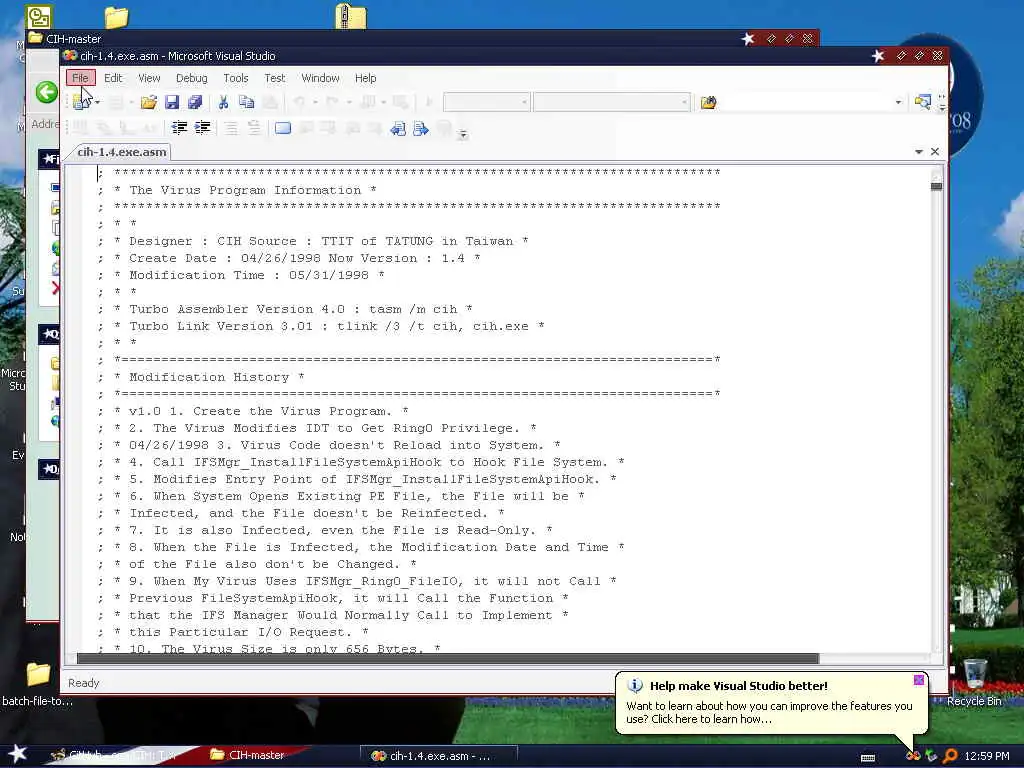The height and width of the screenshot is (768, 1024).
Task: Click the Ready status bar text
Action: [84, 682]
